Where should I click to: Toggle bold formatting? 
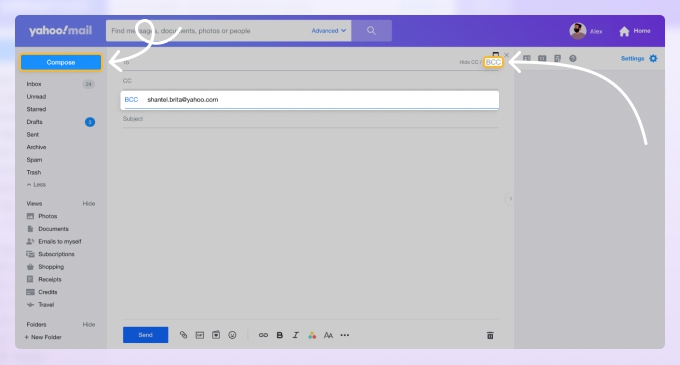pyautogui.click(x=280, y=335)
